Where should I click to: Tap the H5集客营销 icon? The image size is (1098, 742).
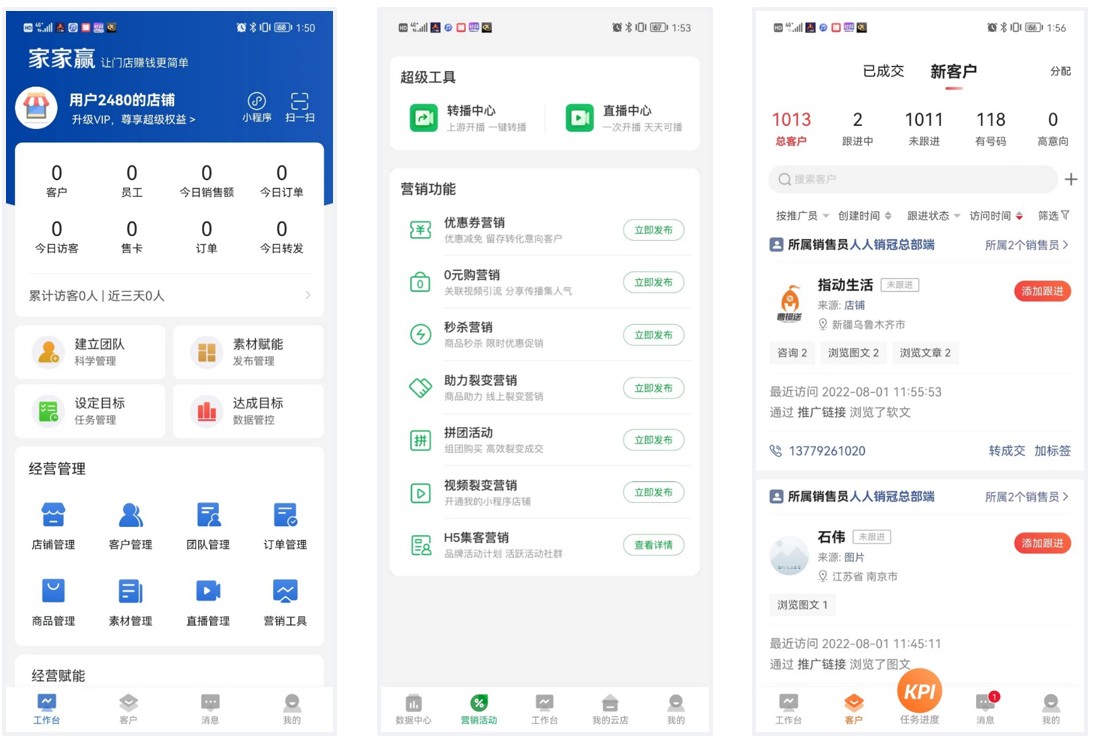pos(420,545)
